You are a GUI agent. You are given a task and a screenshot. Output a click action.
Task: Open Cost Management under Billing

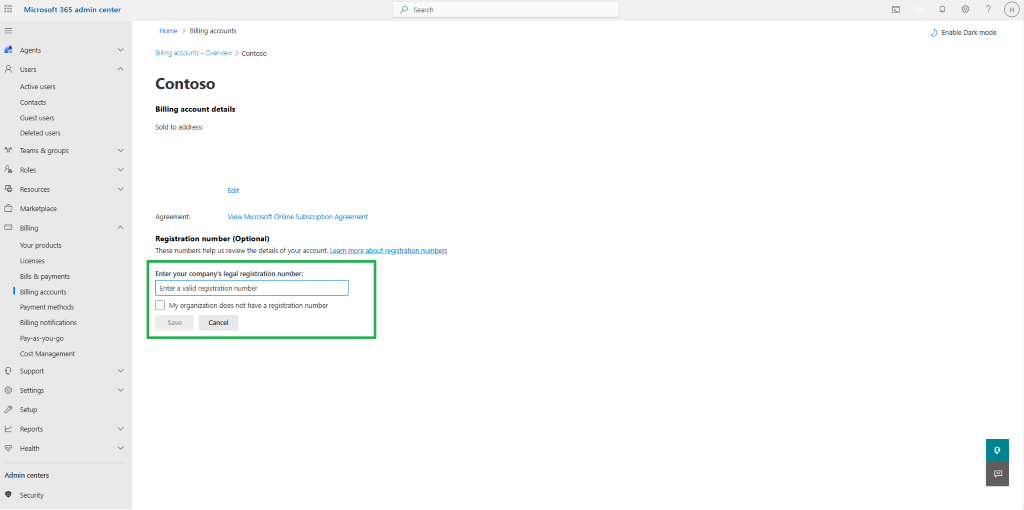click(47, 354)
